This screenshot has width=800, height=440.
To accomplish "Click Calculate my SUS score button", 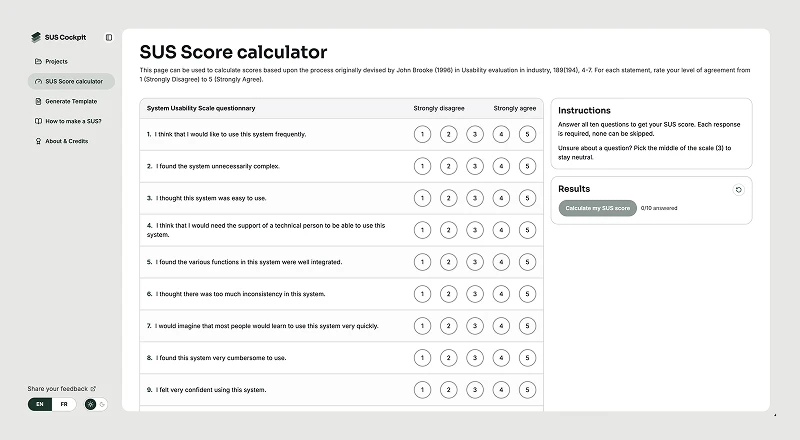I will point(597,208).
